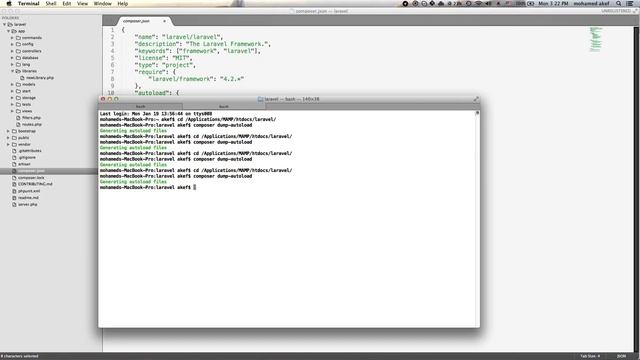Click the Terminal full-screen arrows icon

pyautogui.click(x=476, y=99)
